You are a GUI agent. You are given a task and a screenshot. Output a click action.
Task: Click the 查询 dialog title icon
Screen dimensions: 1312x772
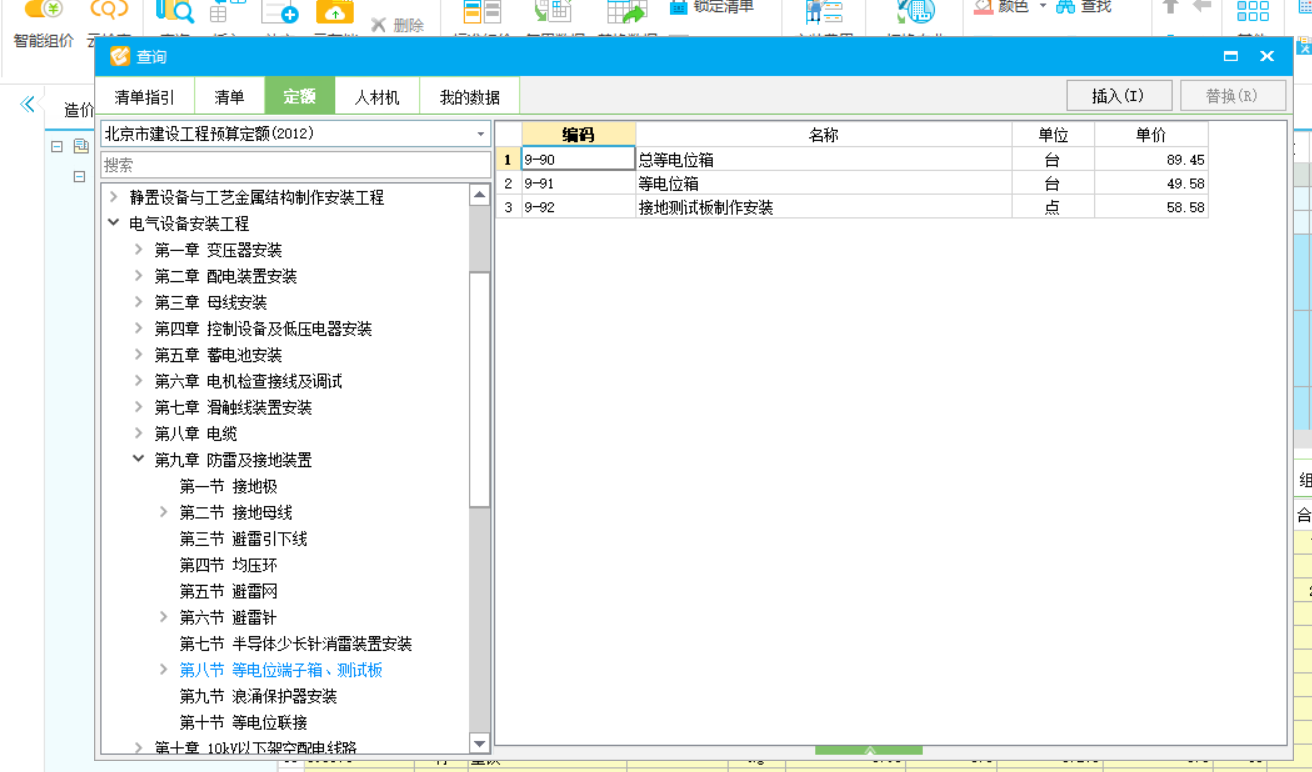coord(120,56)
